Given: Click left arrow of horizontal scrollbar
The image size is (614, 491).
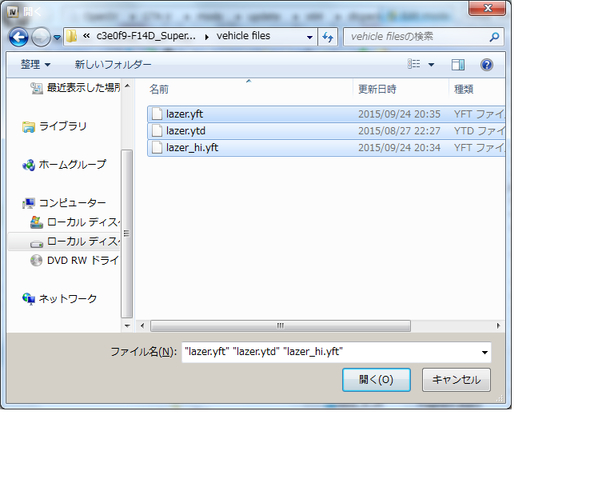Looking at the screenshot, I should tap(142, 326).
